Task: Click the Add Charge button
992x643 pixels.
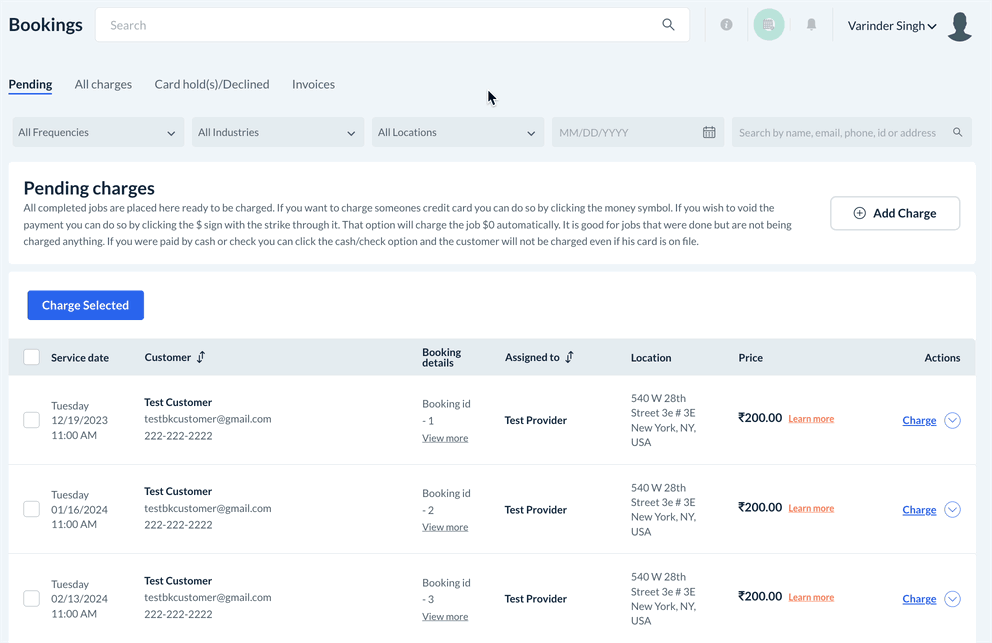Action: [x=895, y=213]
